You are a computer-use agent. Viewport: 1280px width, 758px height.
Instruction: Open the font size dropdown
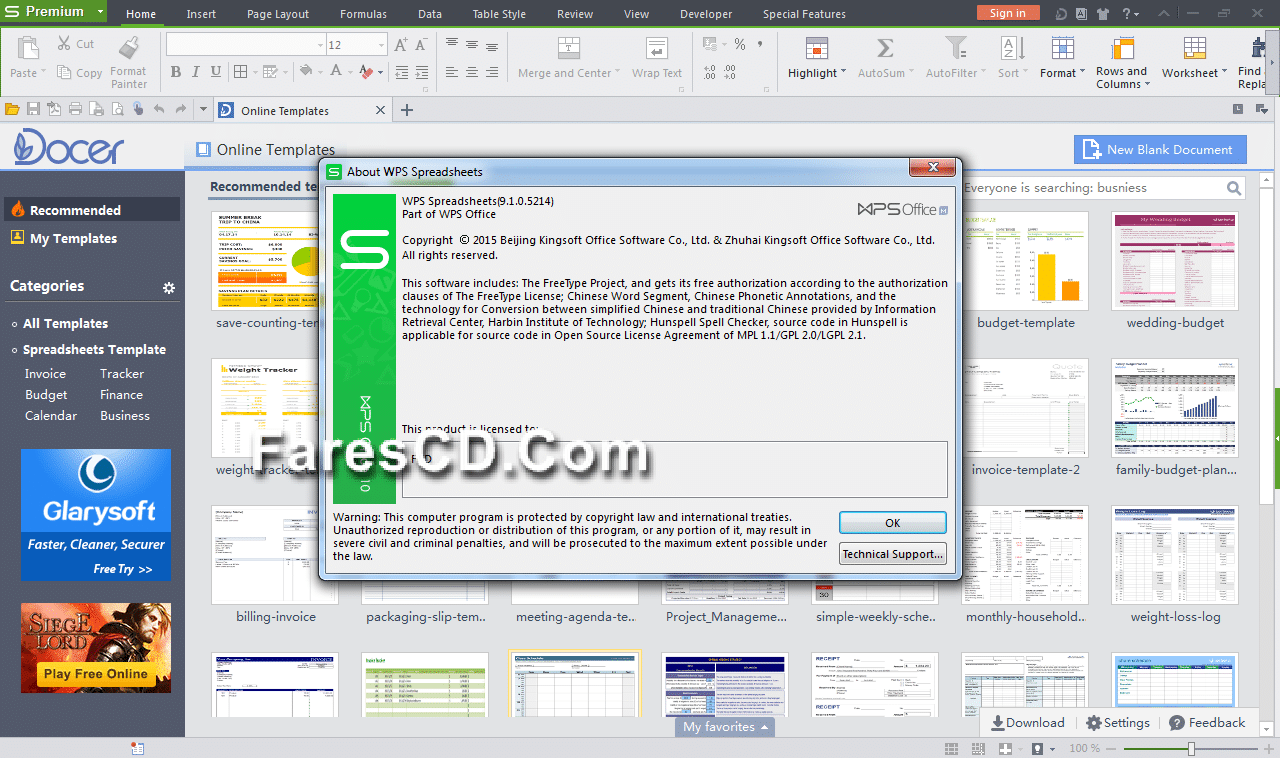[382, 45]
